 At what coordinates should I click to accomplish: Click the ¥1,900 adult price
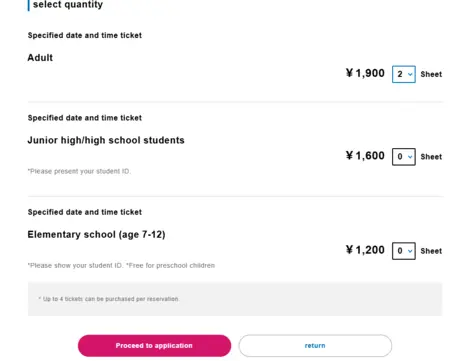[x=365, y=73]
